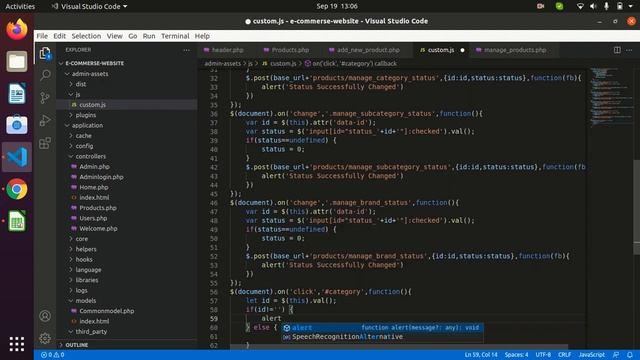Change encoding via UTF-8 indicator
The height and width of the screenshot is (360, 640).
[543, 355]
